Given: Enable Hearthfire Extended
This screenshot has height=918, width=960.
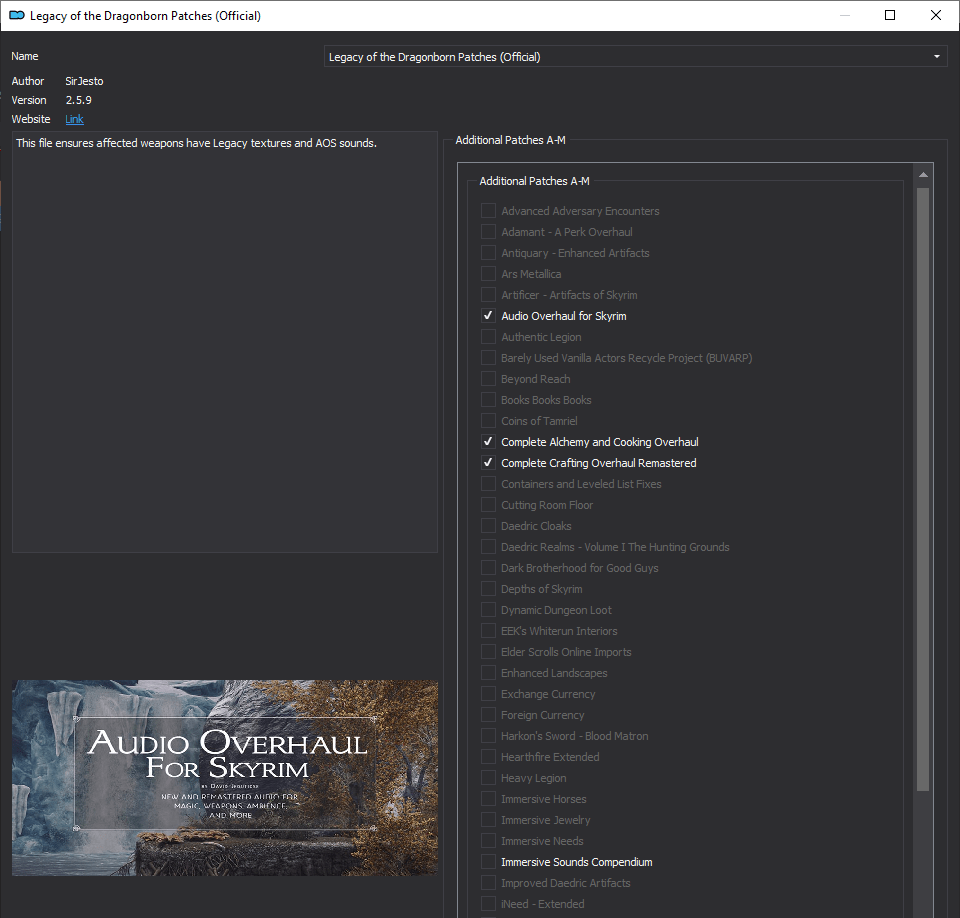Looking at the screenshot, I should [488, 757].
